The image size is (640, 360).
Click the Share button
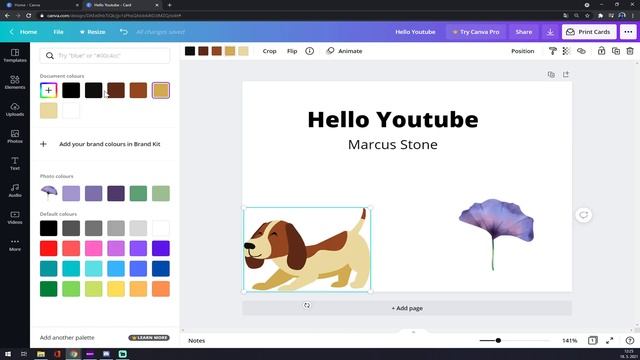pyautogui.click(x=523, y=32)
